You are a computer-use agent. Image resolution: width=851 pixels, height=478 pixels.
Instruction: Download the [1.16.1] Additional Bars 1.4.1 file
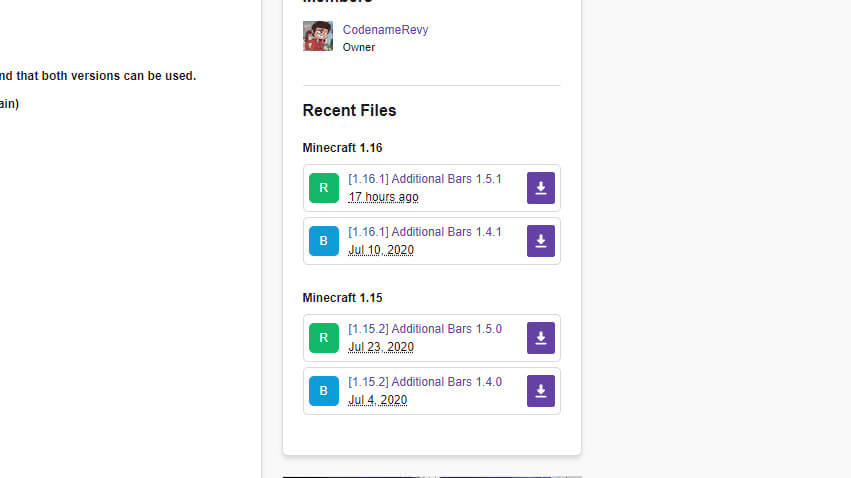pos(541,241)
